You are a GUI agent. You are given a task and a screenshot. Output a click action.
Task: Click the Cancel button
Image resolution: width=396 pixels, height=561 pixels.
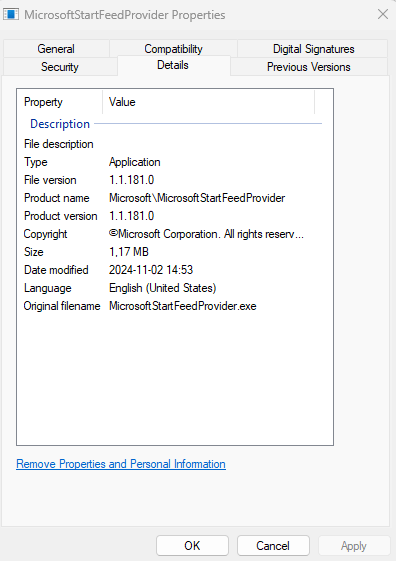273,546
